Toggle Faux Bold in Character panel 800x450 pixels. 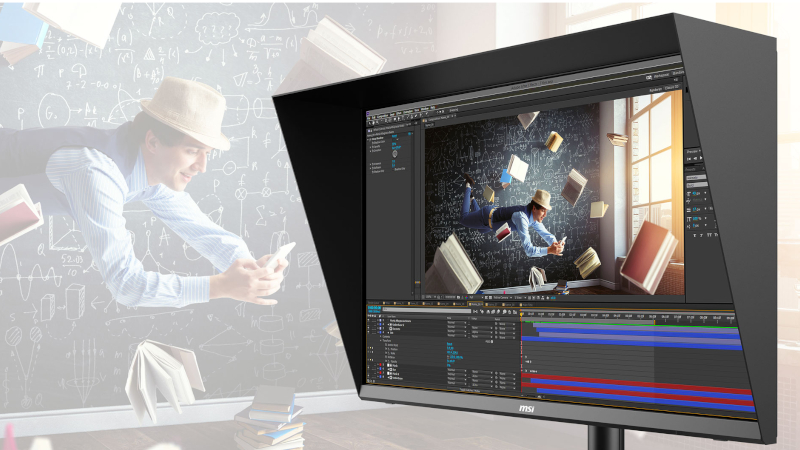point(694,235)
